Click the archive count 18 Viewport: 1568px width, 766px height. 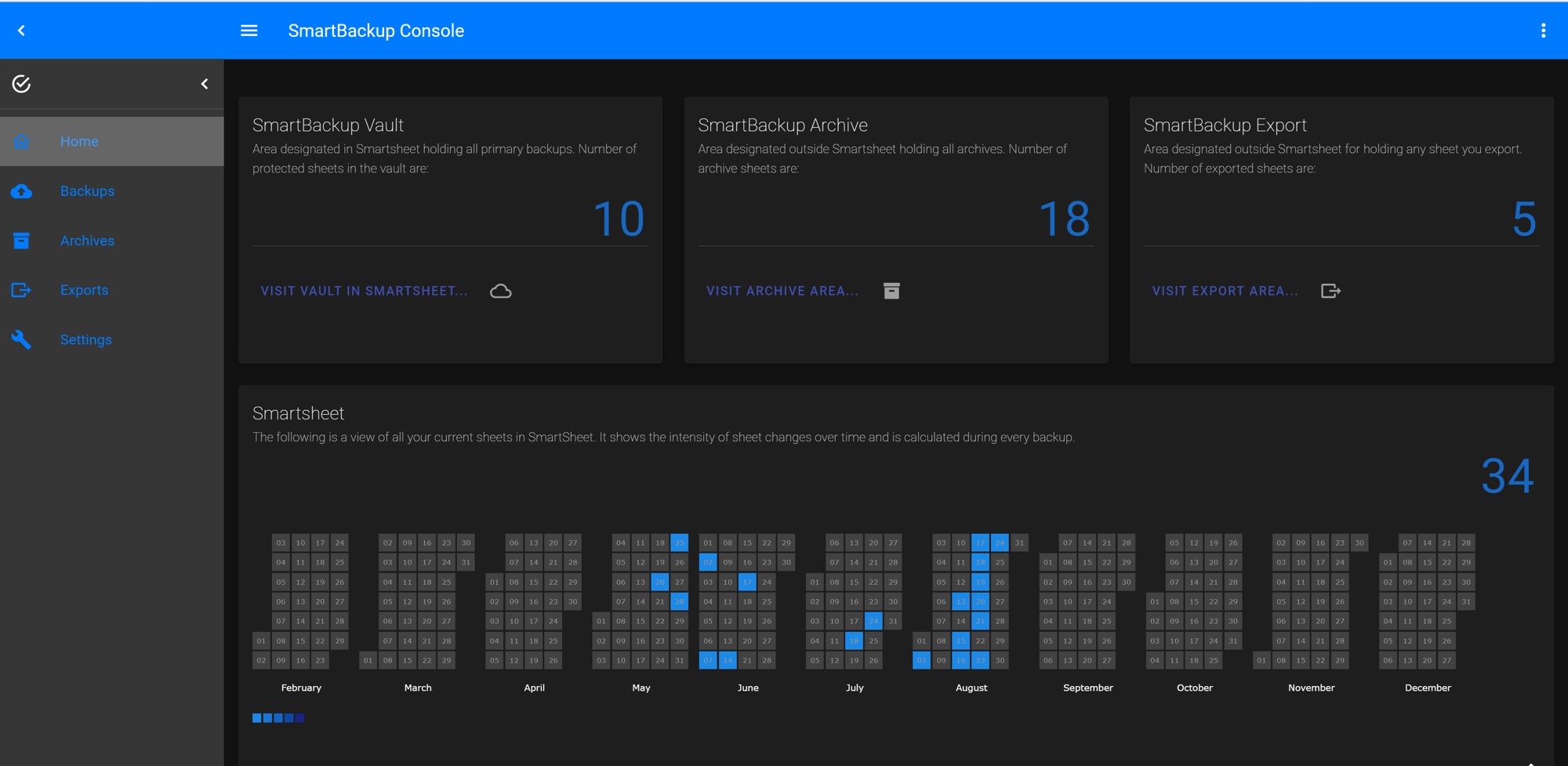(1064, 219)
